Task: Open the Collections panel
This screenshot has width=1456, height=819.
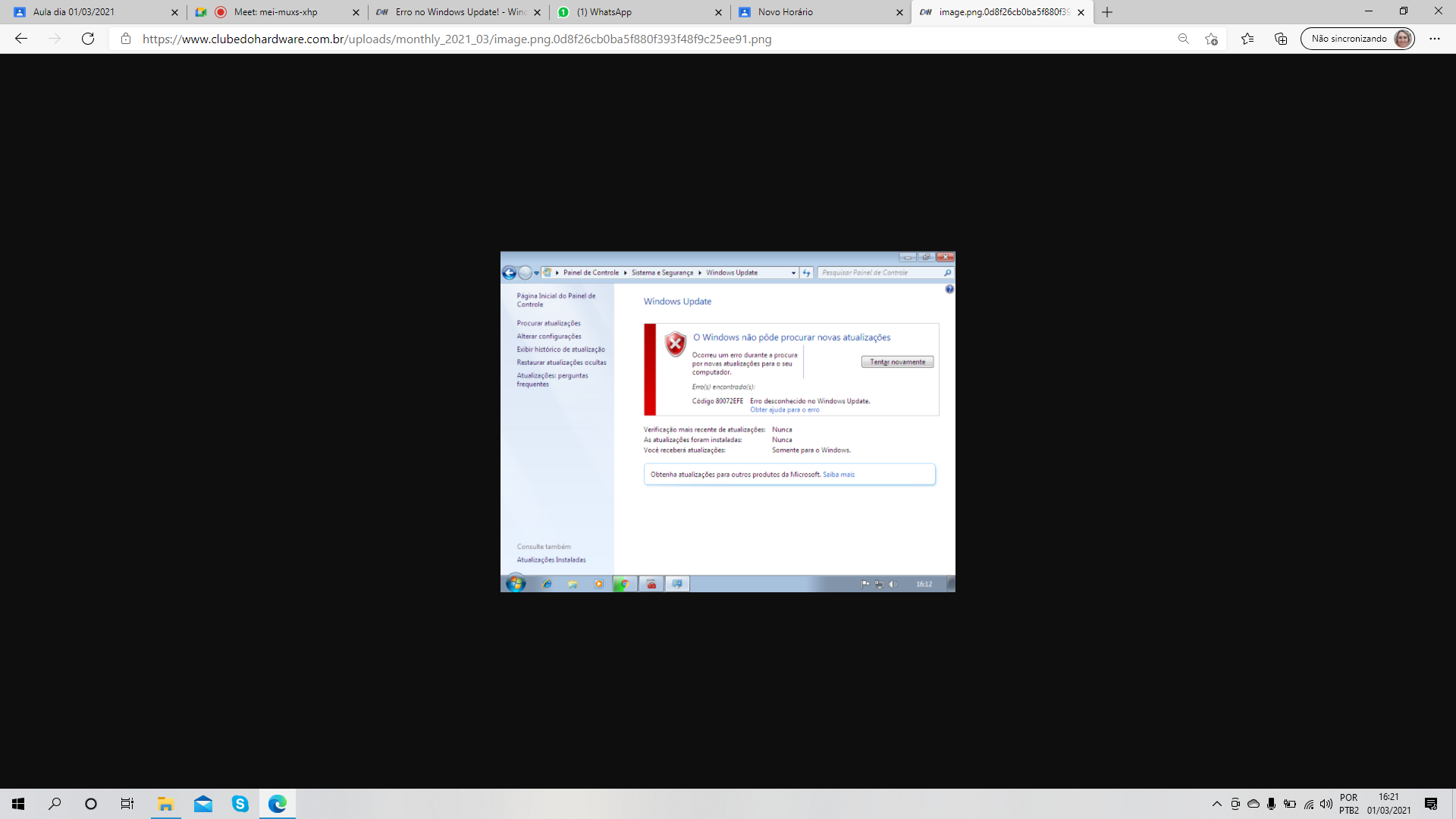Action: (x=1281, y=39)
